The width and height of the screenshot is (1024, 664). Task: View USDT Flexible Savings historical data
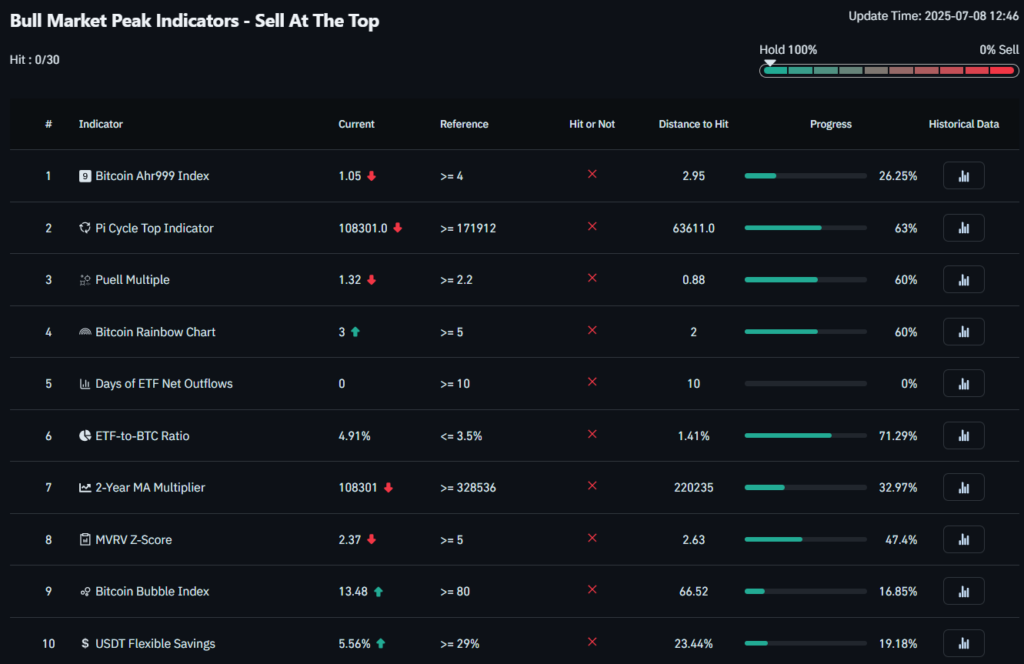pos(963,643)
